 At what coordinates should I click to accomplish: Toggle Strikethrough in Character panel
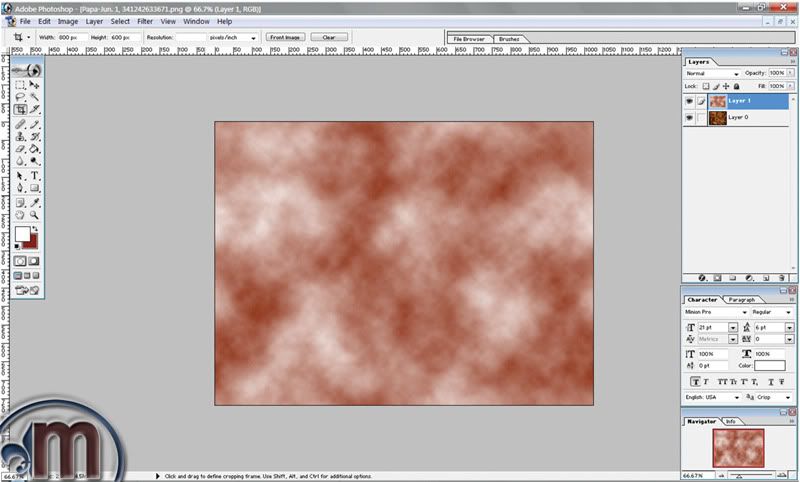pyautogui.click(x=782, y=382)
